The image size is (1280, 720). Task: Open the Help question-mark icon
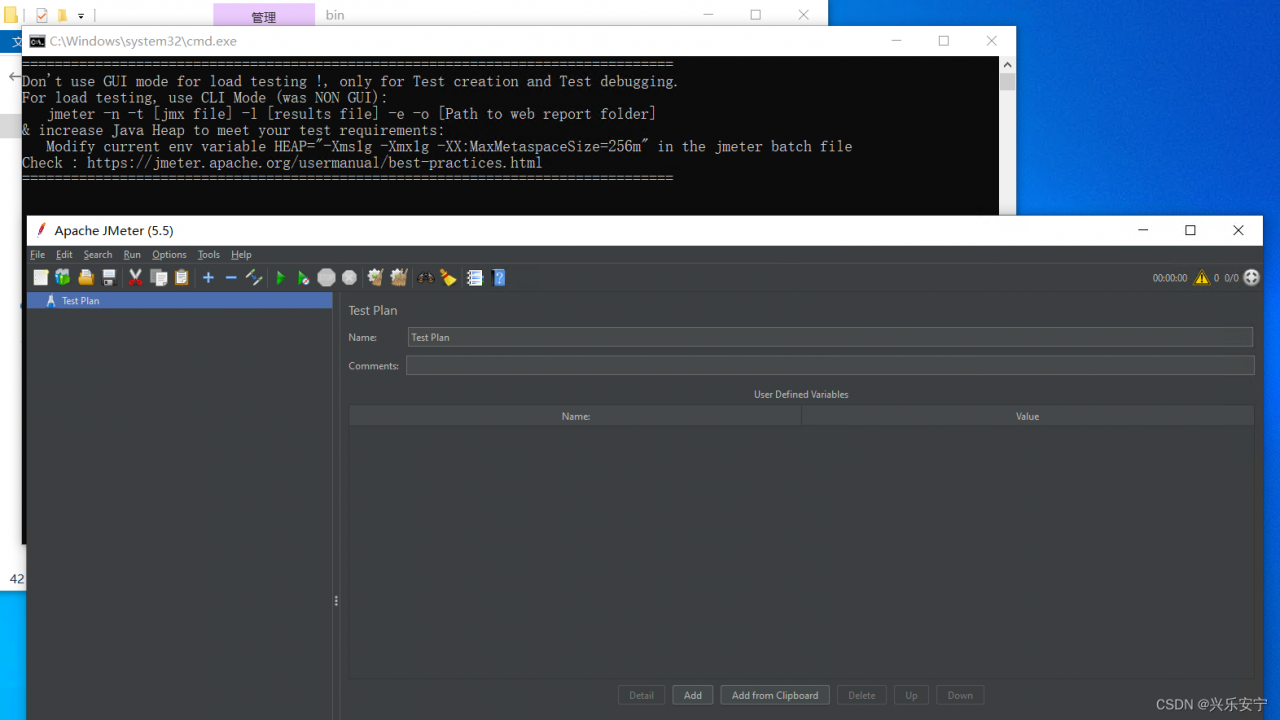pos(499,278)
